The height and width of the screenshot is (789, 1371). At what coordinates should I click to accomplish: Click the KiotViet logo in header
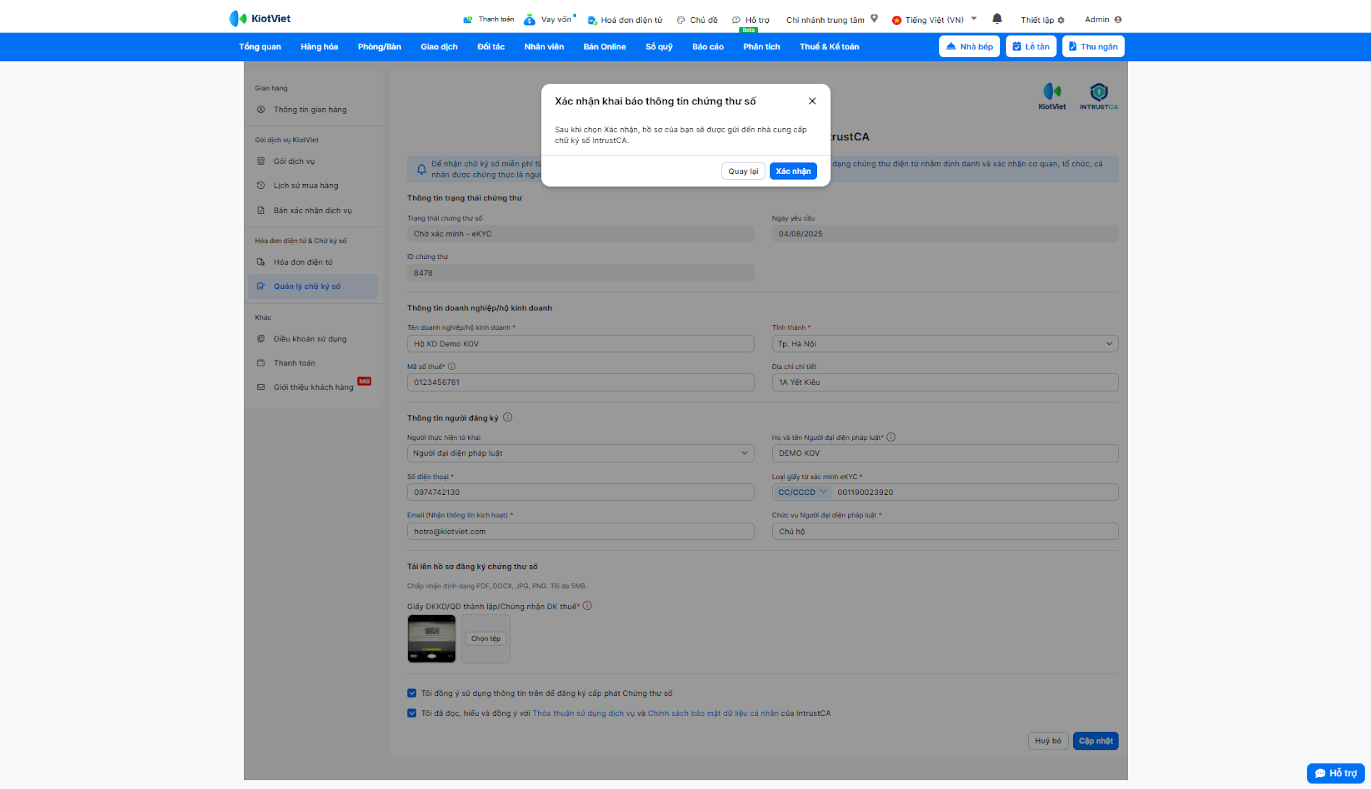[x=260, y=18]
